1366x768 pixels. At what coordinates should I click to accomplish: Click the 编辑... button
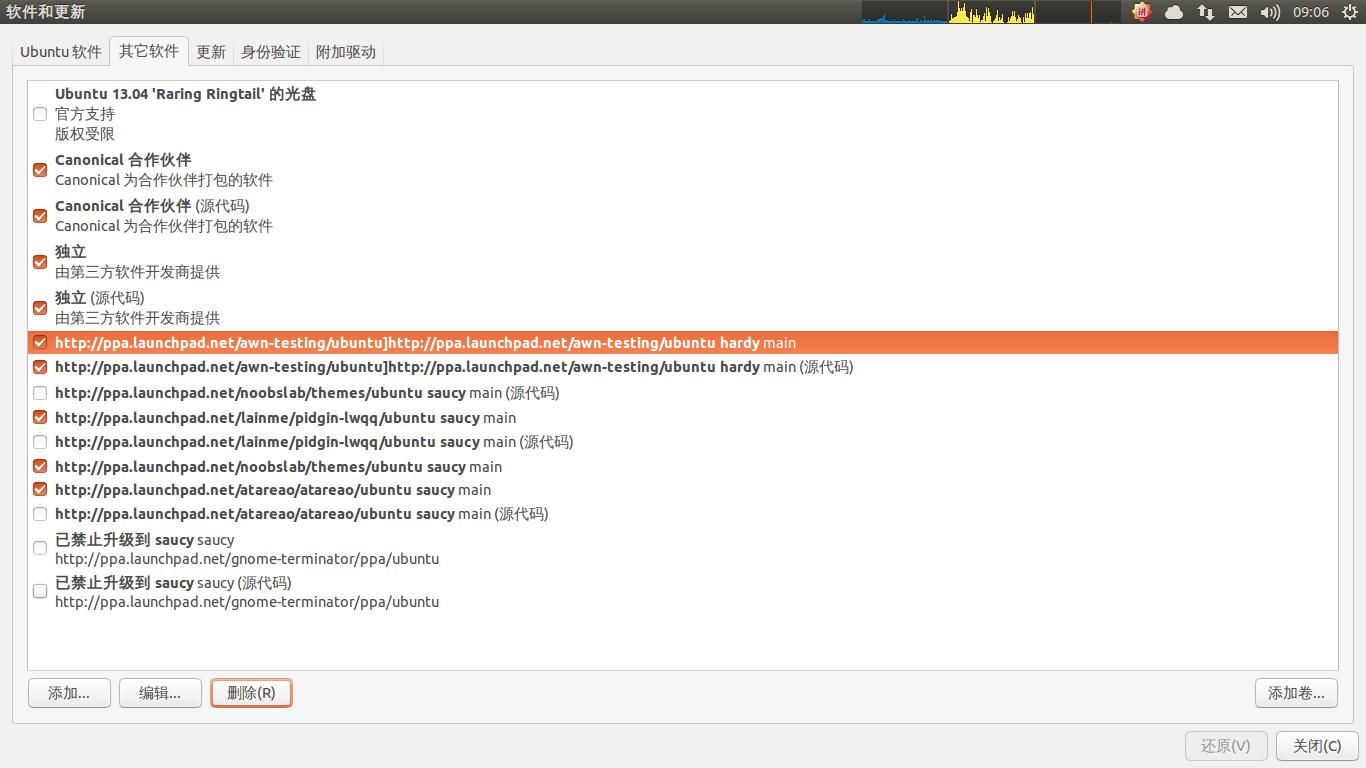click(160, 693)
